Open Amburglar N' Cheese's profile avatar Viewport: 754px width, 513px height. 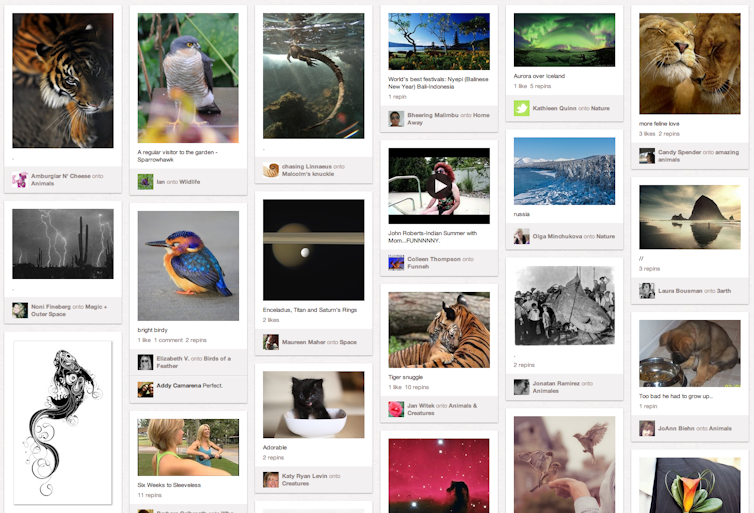point(20,180)
